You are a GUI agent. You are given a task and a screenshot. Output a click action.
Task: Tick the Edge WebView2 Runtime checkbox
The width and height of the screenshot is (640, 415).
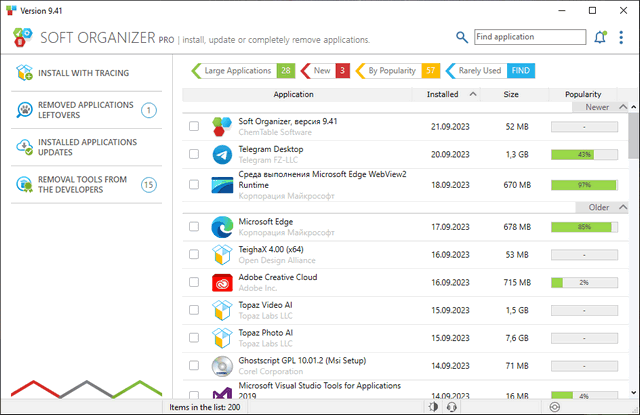pos(194,184)
